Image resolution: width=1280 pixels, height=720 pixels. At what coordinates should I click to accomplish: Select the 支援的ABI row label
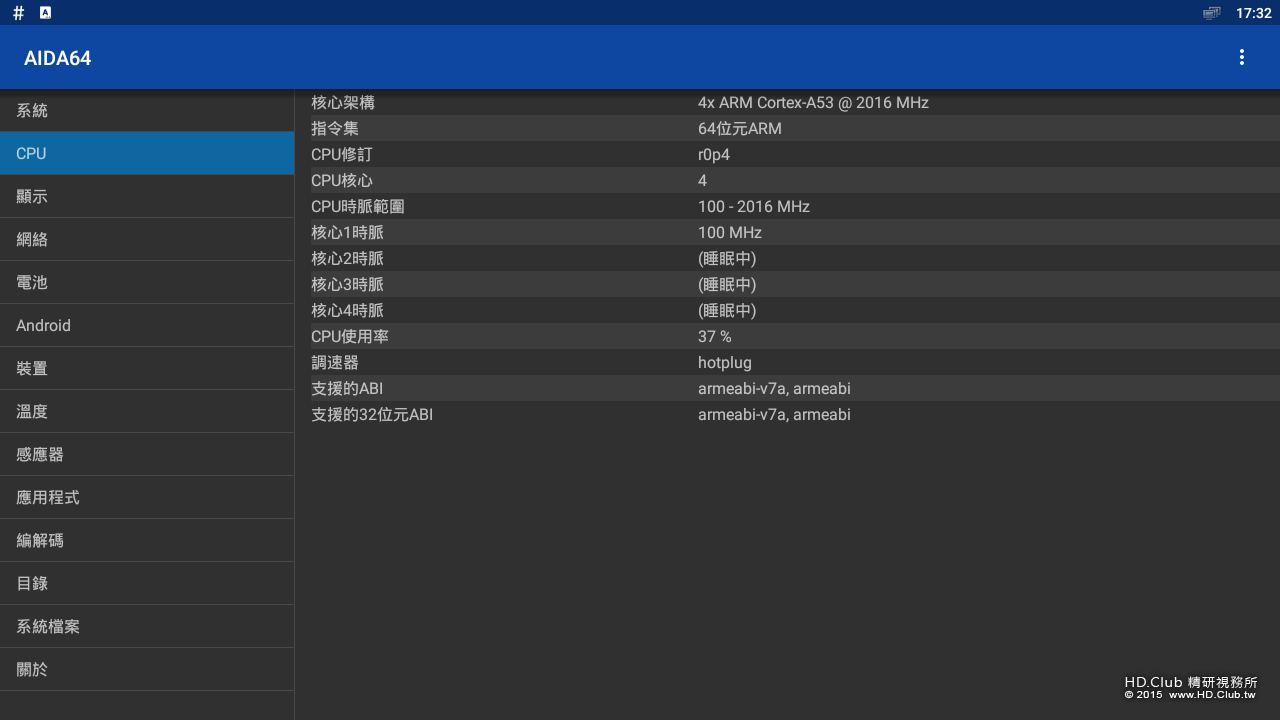(347, 388)
